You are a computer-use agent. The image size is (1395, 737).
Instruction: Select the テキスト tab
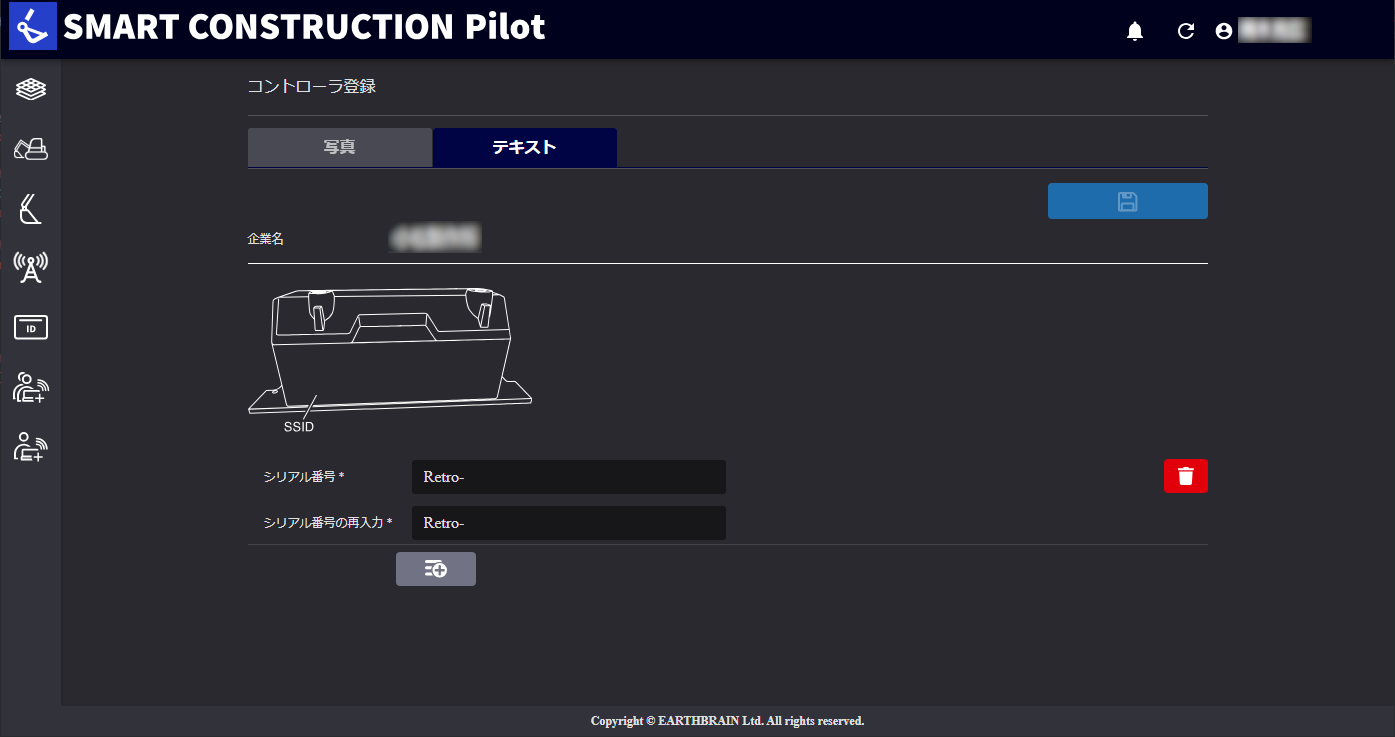tap(525, 147)
